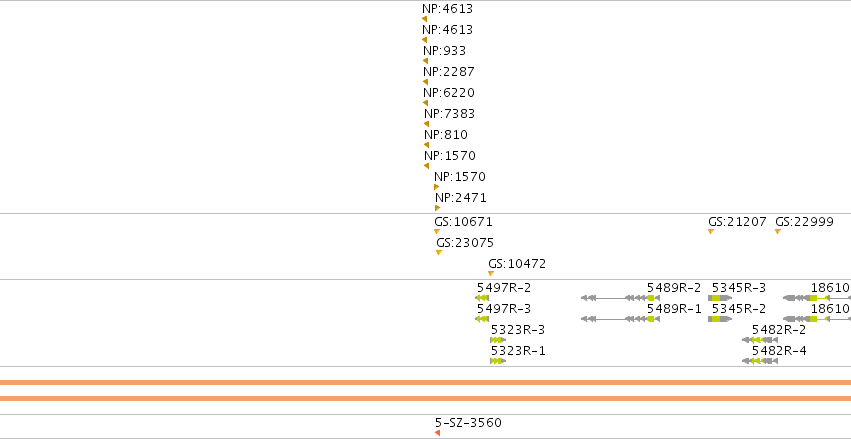Select the NP:2287 insertion marker triangle

(x=425, y=82)
